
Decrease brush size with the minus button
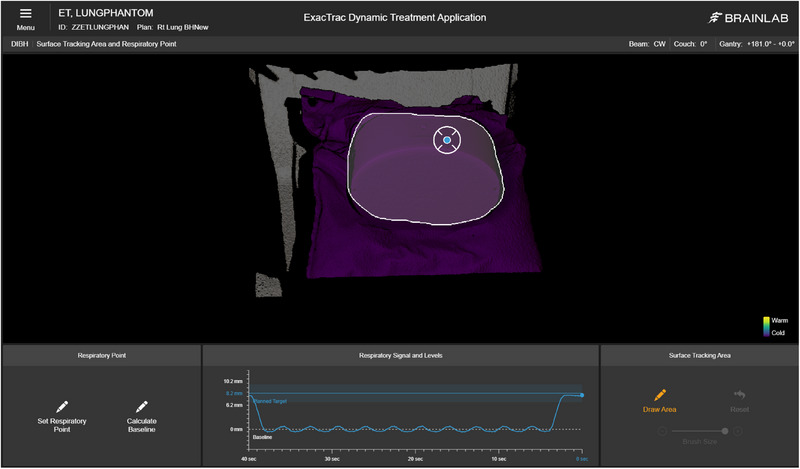(x=662, y=431)
